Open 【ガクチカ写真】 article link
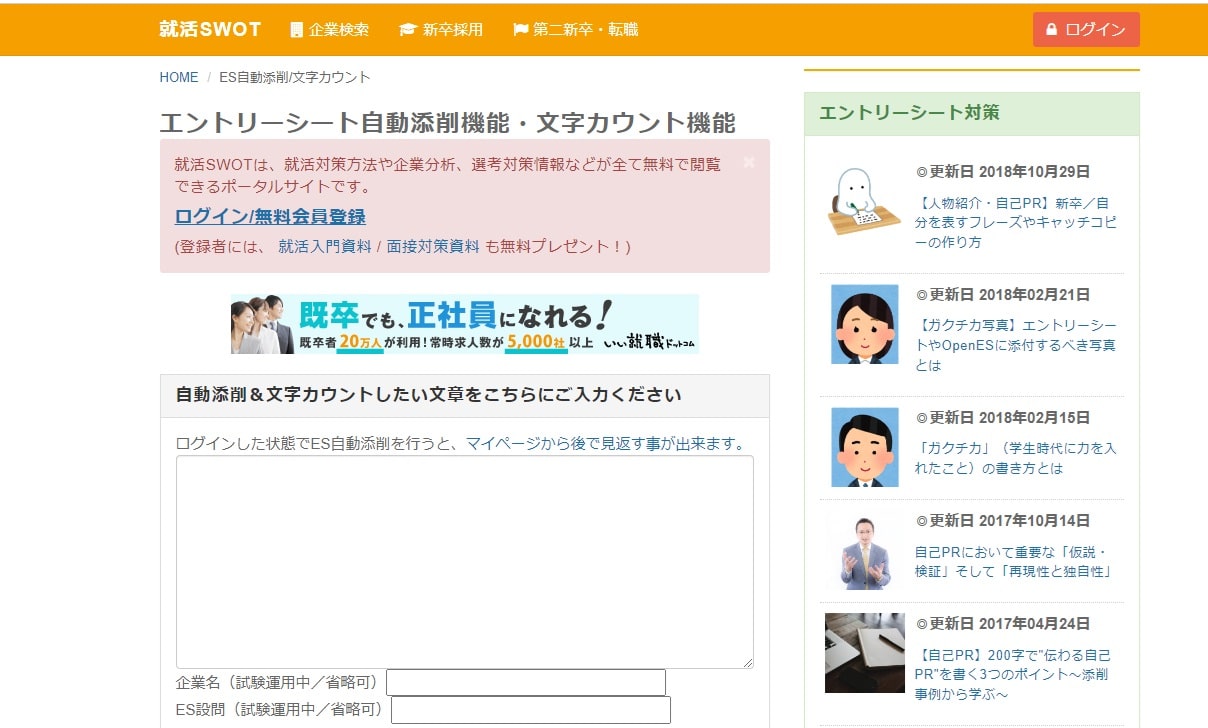This screenshot has width=1208, height=728. (x=1016, y=345)
